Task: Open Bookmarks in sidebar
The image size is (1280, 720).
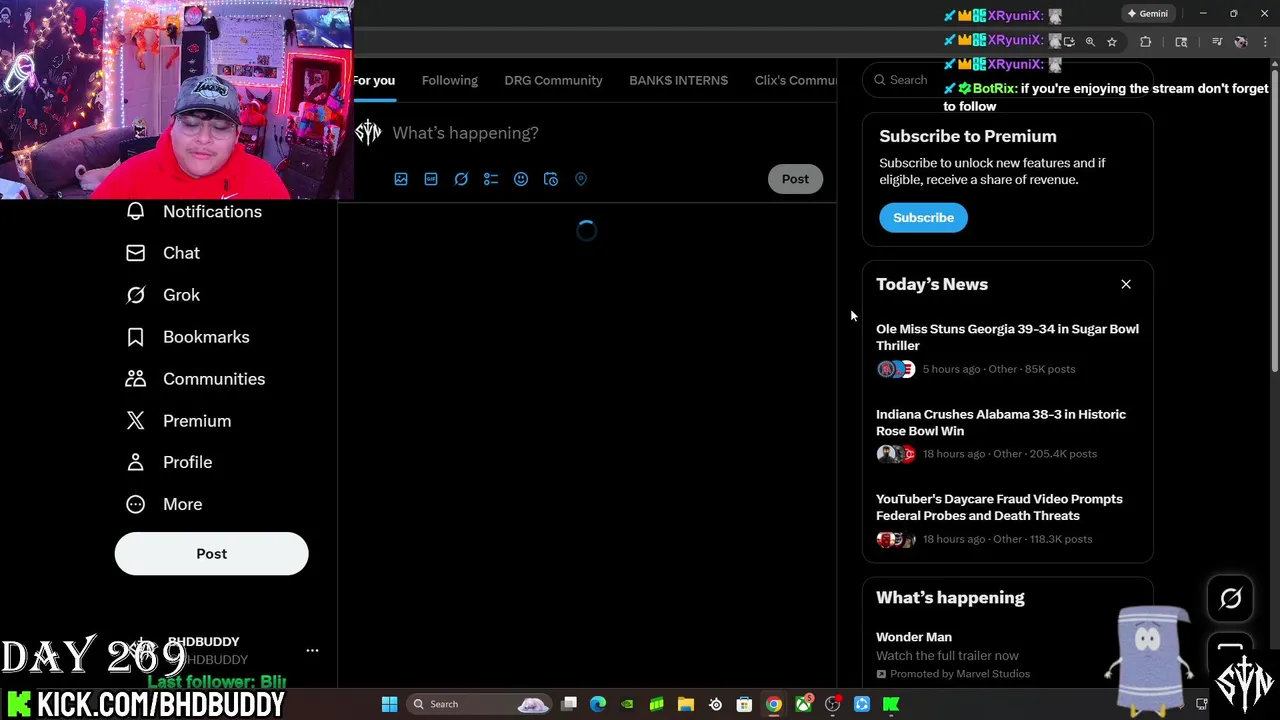Action: point(187,337)
